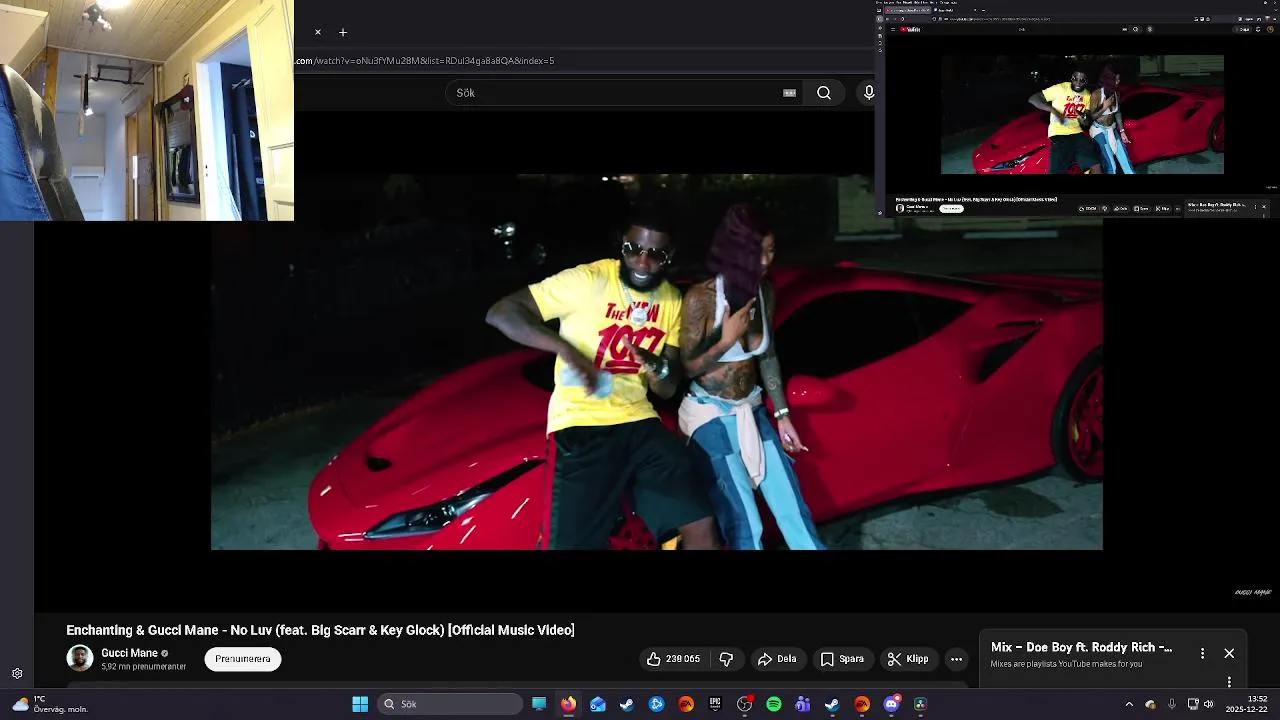Image resolution: width=1280 pixels, height=720 pixels.
Task: Start voice search with microphone icon
Action: click(868, 93)
